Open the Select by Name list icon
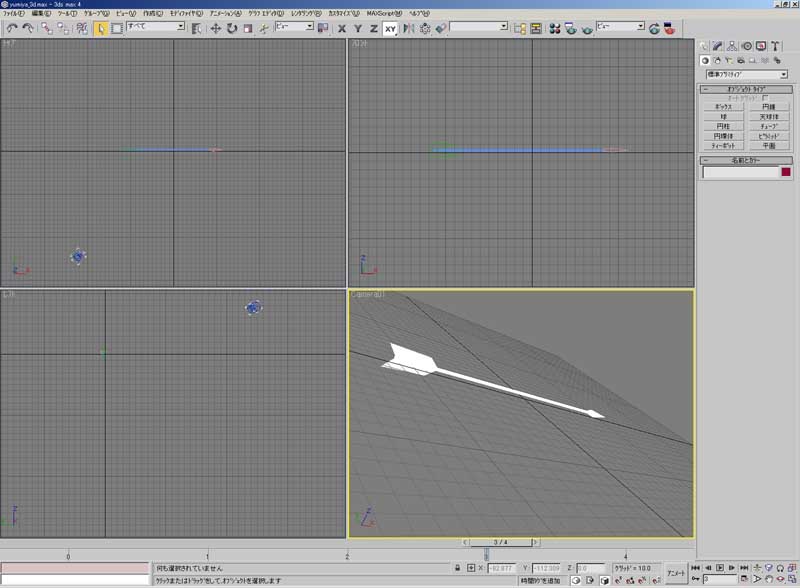Viewport: 800px width, 588px height. 196,28
